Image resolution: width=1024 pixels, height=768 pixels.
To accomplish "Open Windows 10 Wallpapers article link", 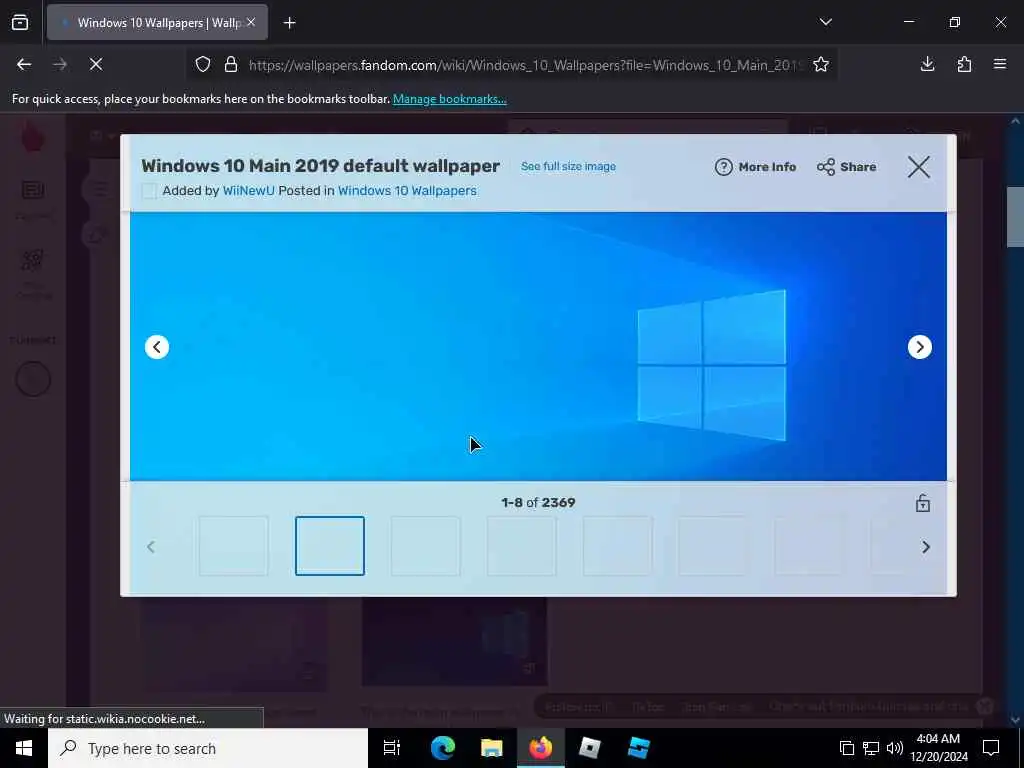I will 407,191.
